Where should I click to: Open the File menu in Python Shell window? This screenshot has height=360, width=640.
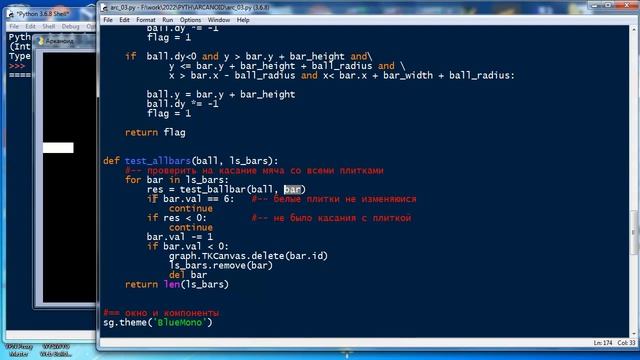pyautogui.click(x=14, y=27)
